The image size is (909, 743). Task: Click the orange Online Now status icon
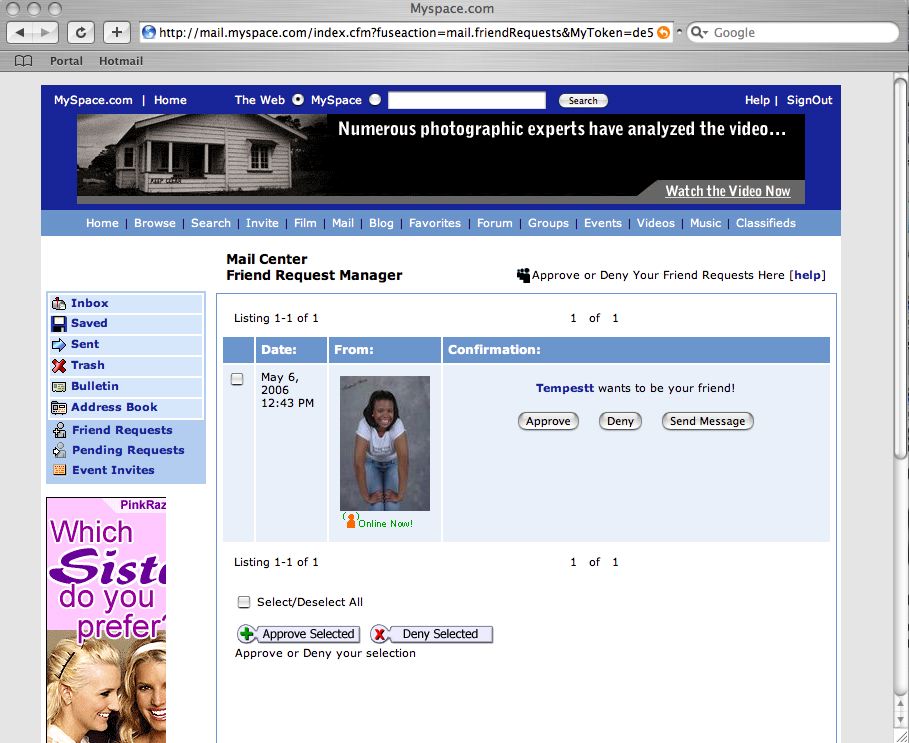350,520
